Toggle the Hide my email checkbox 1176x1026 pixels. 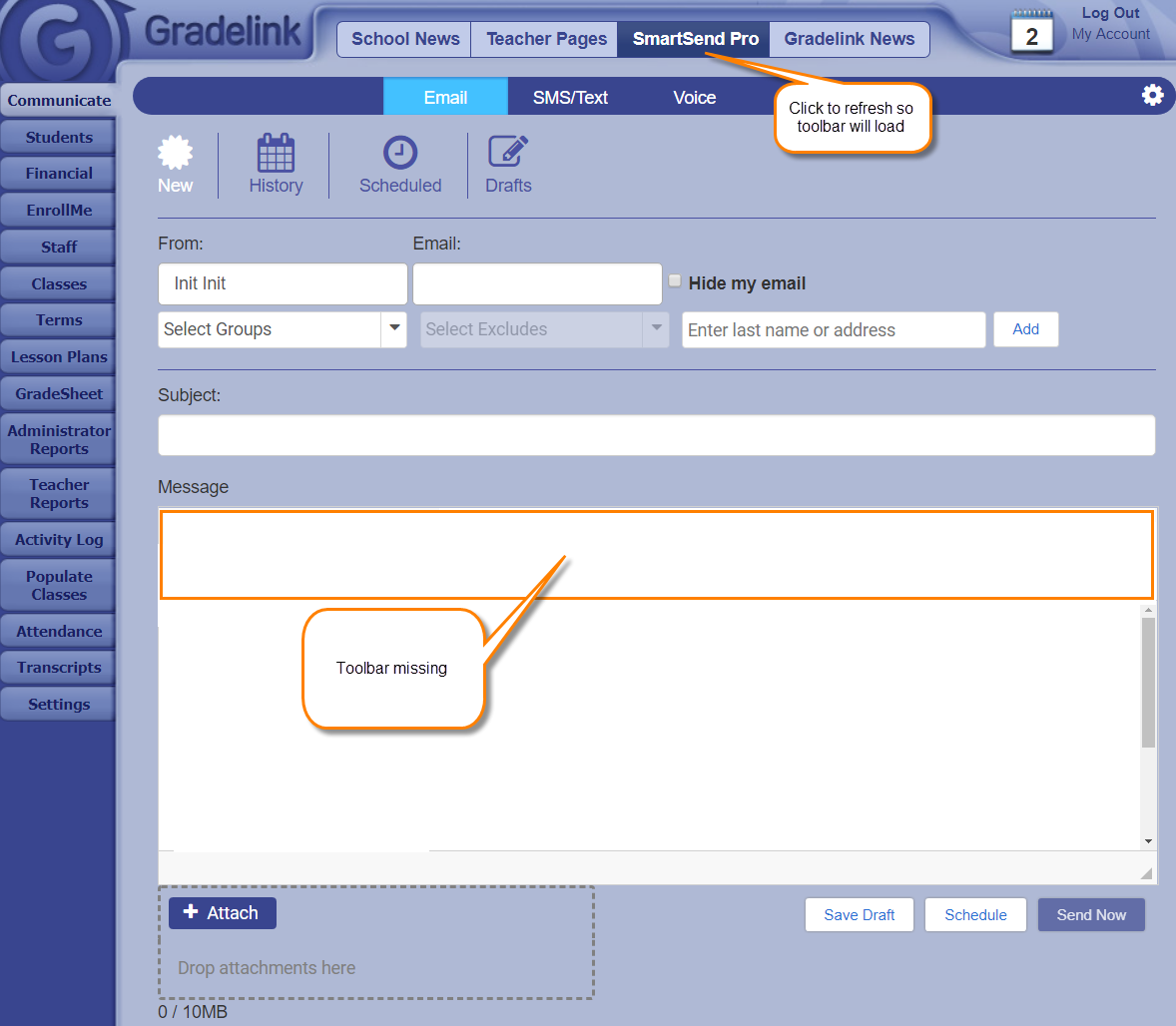tap(675, 281)
